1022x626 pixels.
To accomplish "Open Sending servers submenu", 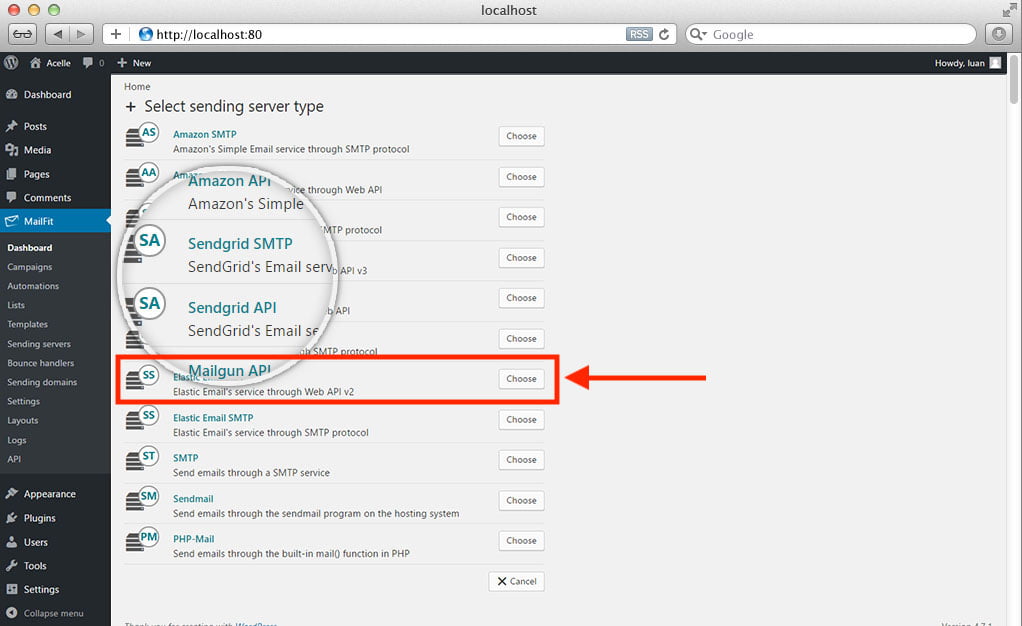I will pos(38,344).
